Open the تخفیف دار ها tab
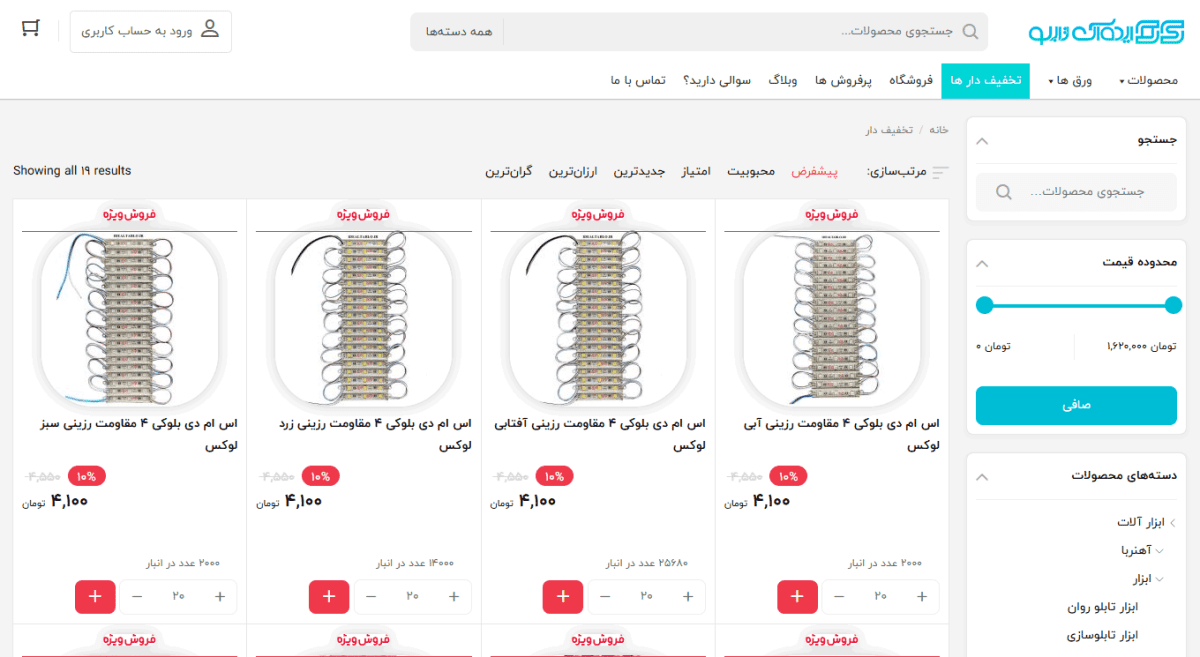The width and height of the screenshot is (1200, 657). [985, 80]
